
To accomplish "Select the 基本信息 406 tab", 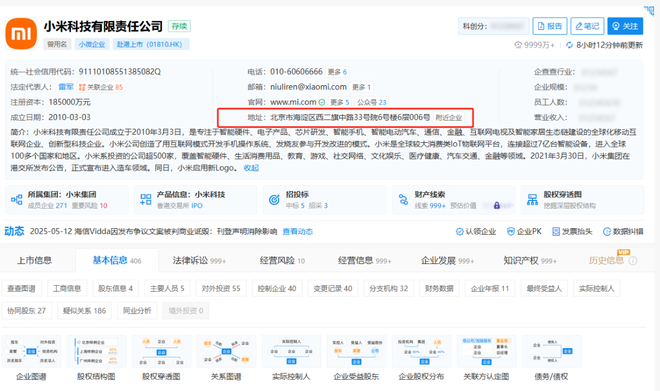I will point(117,261).
